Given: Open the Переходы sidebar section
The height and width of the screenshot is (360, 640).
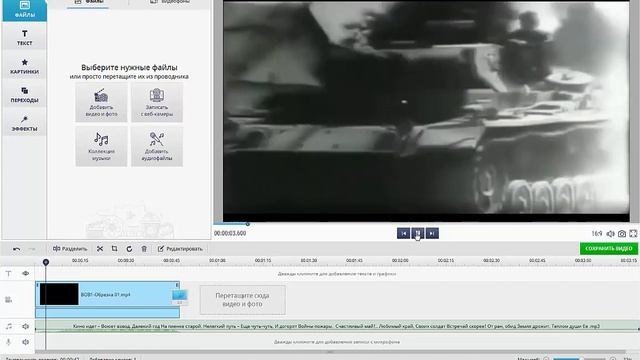Looking at the screenshot, I should tap(24, 94).
